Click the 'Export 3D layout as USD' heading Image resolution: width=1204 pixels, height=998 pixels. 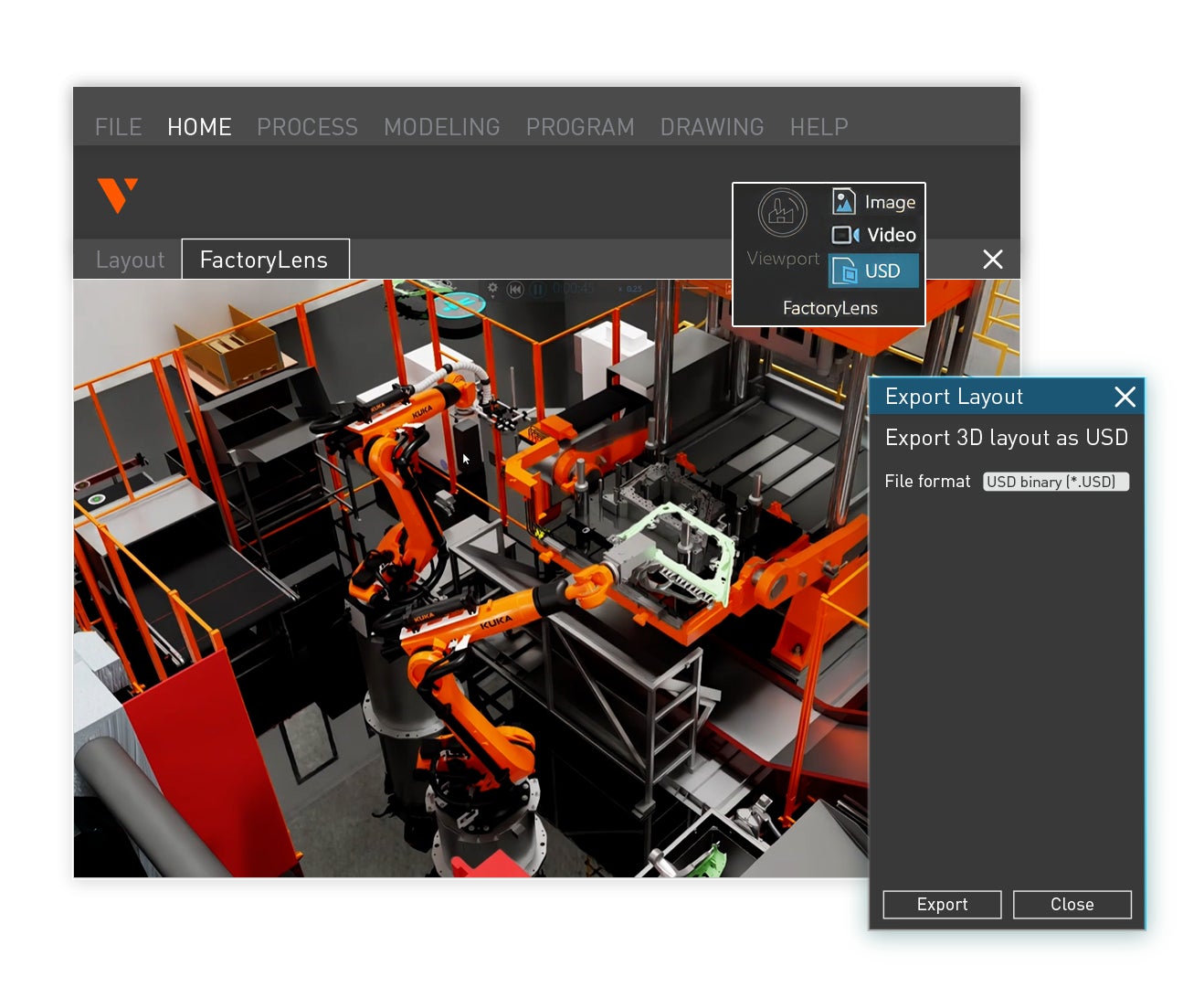click(x=1006, y=438)
